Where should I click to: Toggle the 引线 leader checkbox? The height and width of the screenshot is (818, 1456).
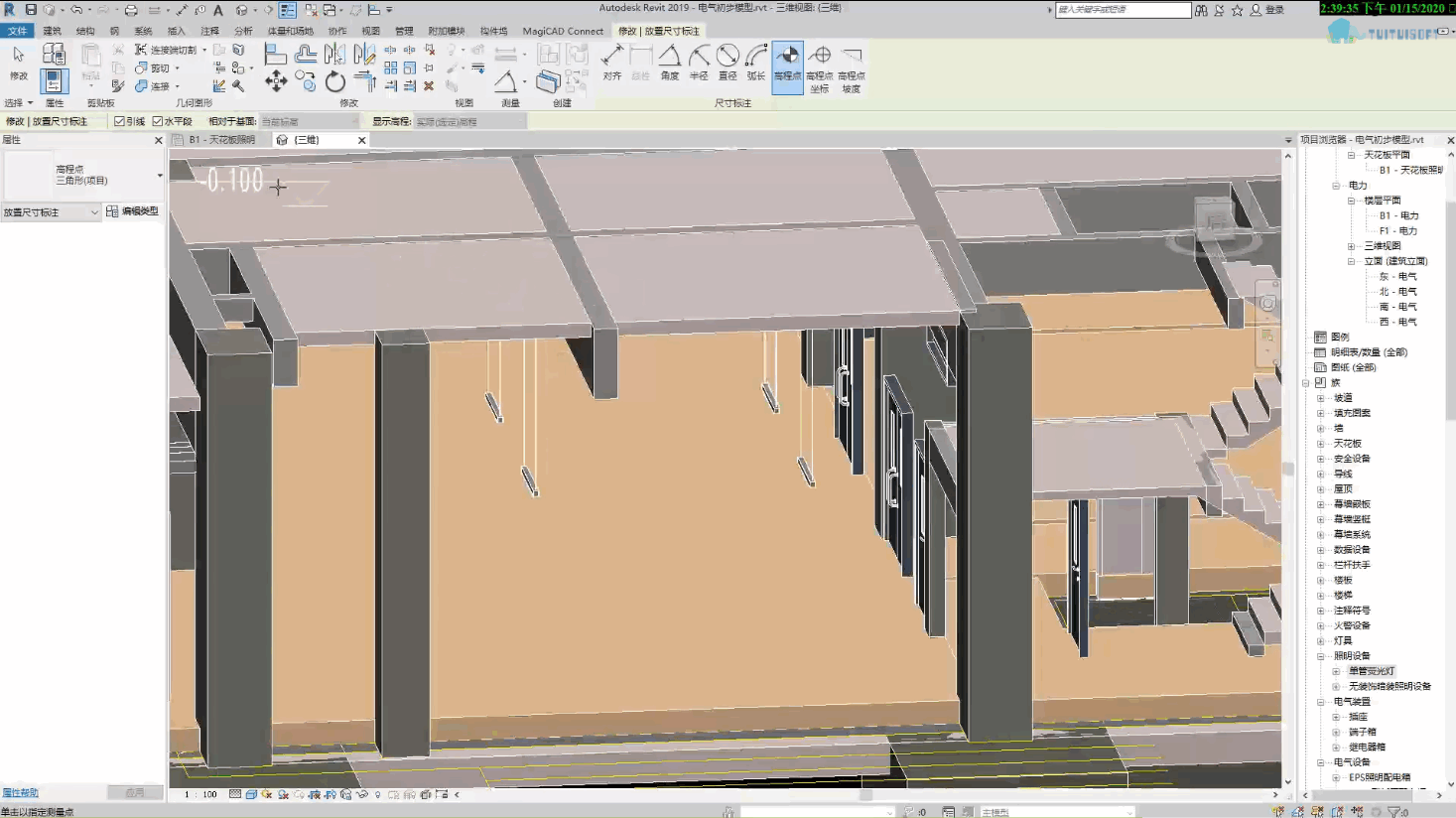pyautogui.click(x=129, y=121)
